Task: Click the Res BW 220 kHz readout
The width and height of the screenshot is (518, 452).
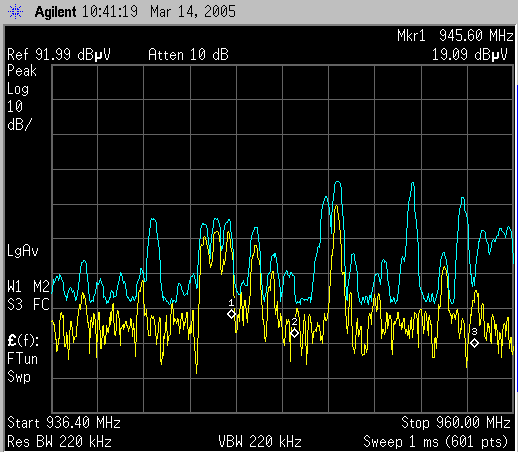Action: pos(59,442)
